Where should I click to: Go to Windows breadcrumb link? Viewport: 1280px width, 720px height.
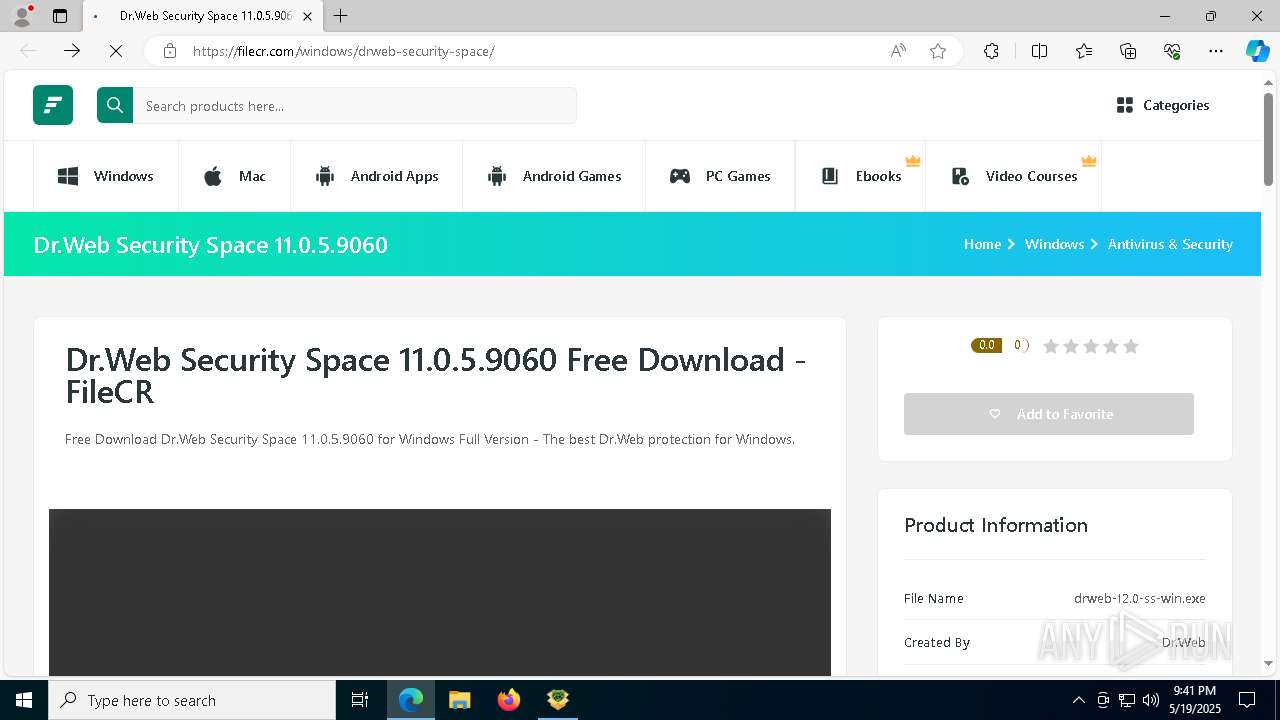(x=1054, y=244)
